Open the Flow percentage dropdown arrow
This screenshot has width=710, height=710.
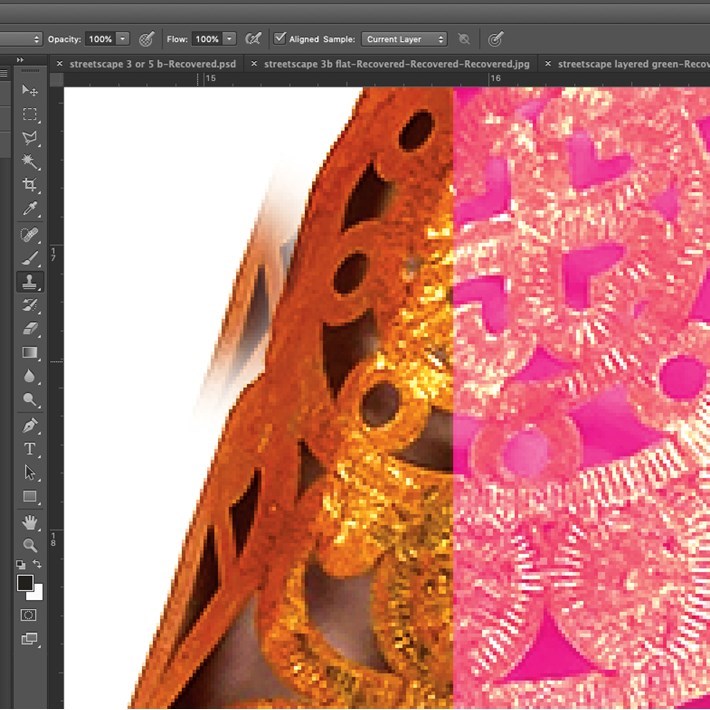[x=230, y=39]
